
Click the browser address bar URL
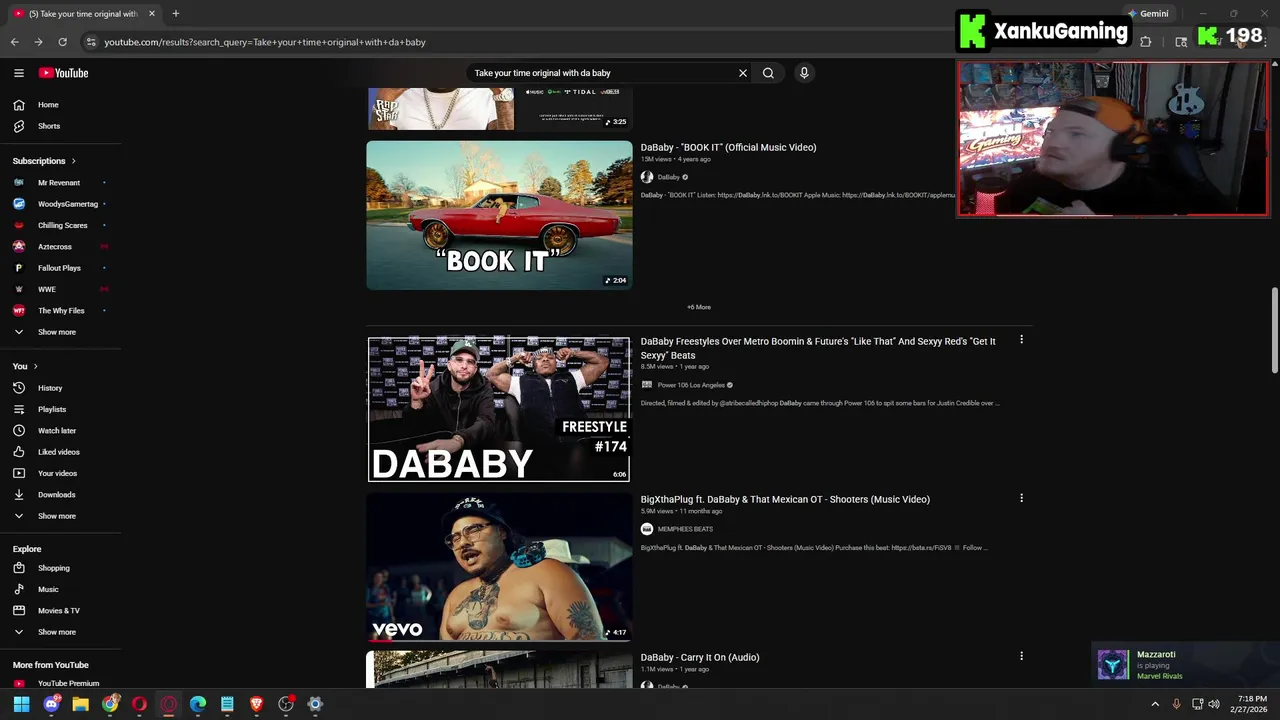pos(265,42)
